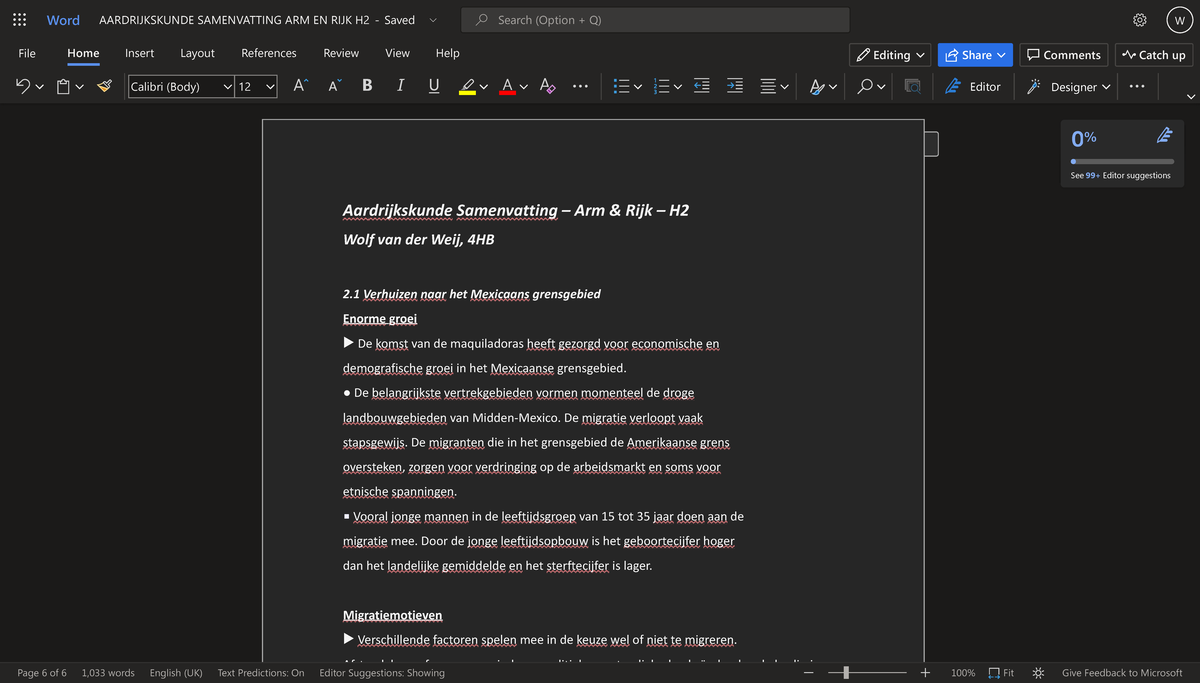Toggle Italic formatting
The width and height of the screenshot is (1200, 683).
400,86
